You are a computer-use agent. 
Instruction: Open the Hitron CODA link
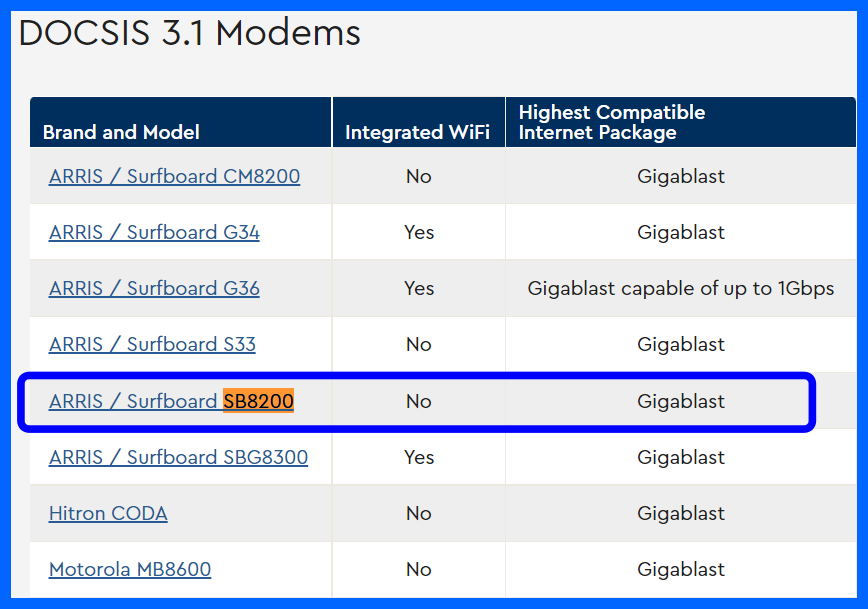click(108, 514)
